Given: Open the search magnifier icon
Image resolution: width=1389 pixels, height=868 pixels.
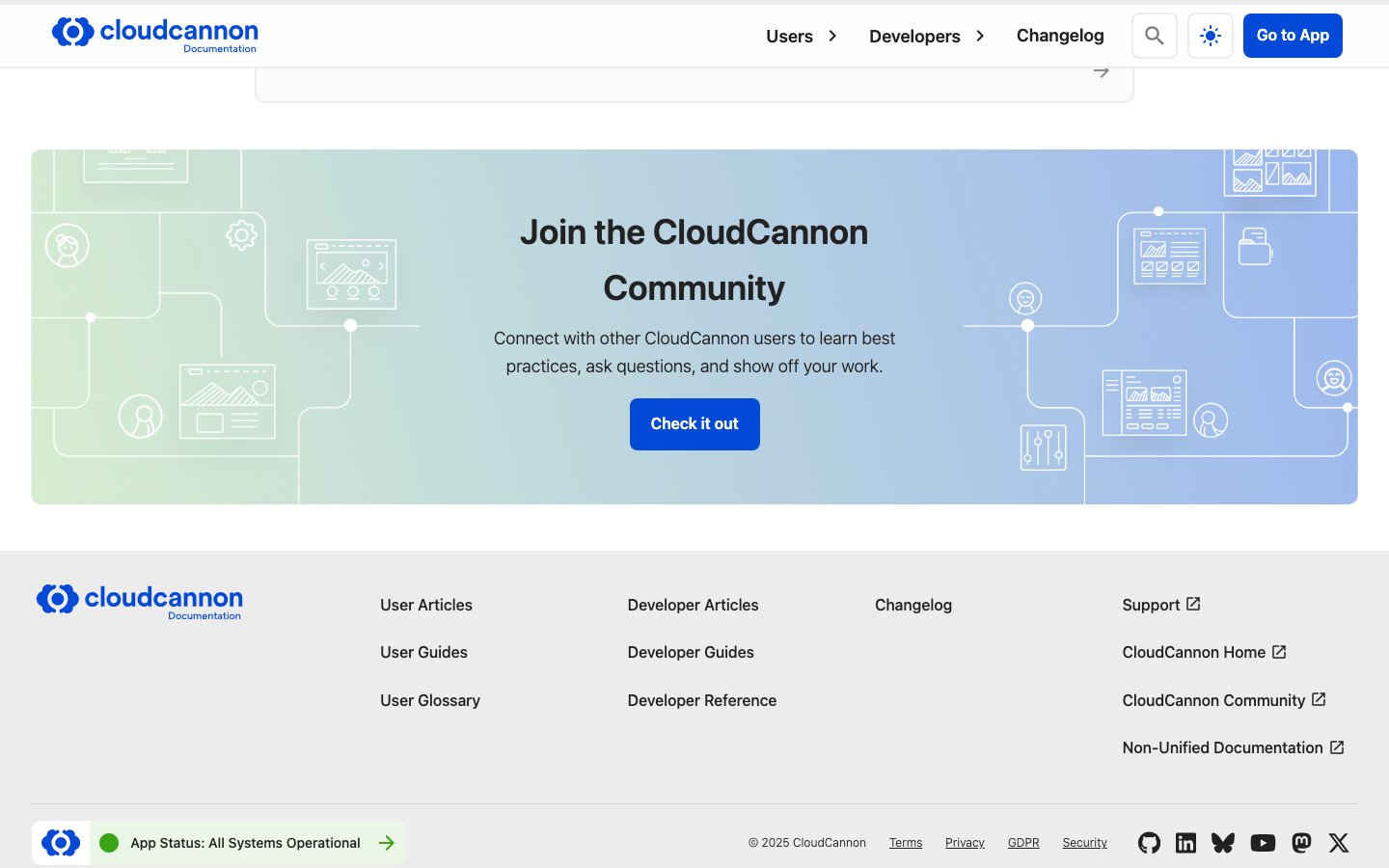Looking at the screenshot, I should 1154,36.
